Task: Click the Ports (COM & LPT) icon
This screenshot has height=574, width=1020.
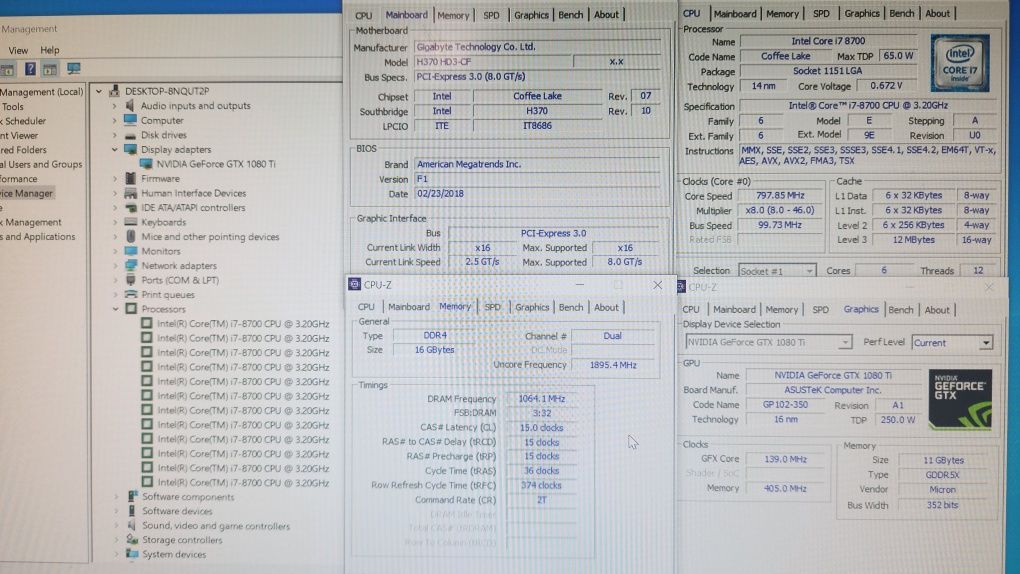Action: click(x=130, y=280)
